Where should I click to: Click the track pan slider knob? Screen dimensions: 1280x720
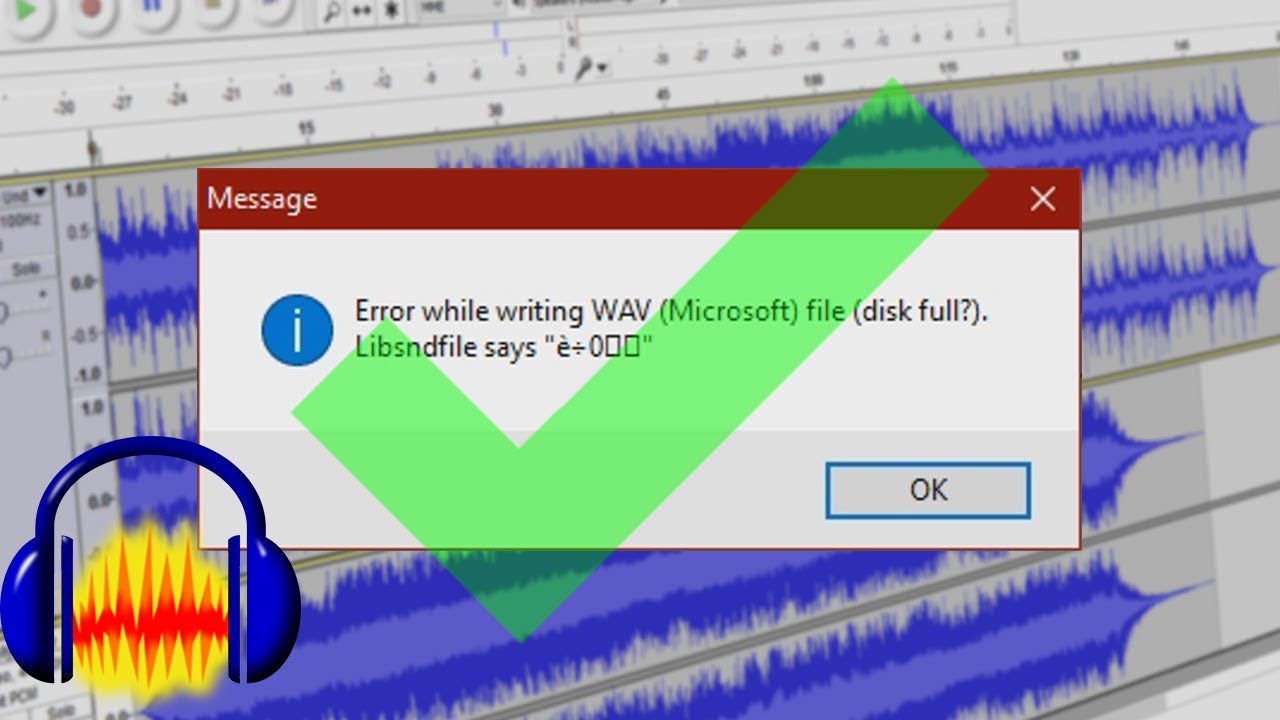point(4,355)
